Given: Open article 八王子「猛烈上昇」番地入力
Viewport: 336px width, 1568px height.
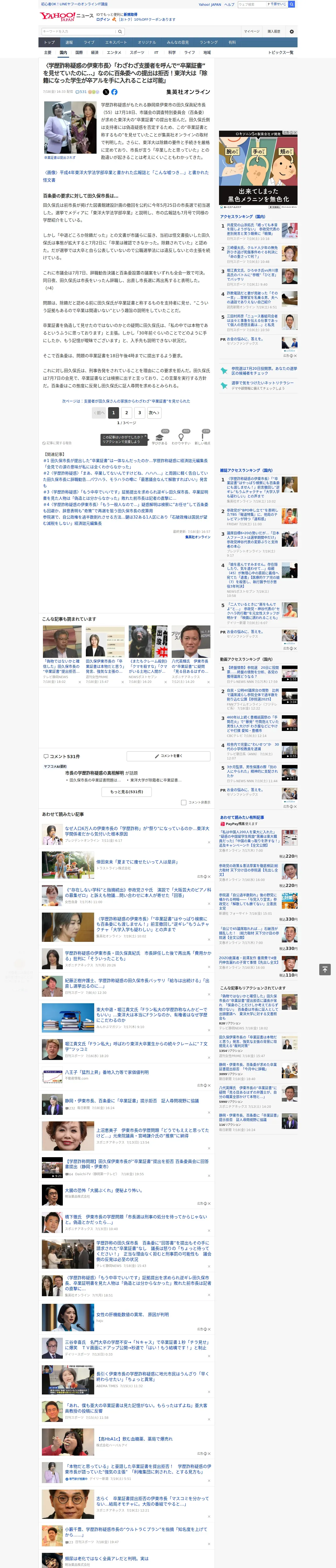Looking at the screenshot, I should click(107, 1072).
